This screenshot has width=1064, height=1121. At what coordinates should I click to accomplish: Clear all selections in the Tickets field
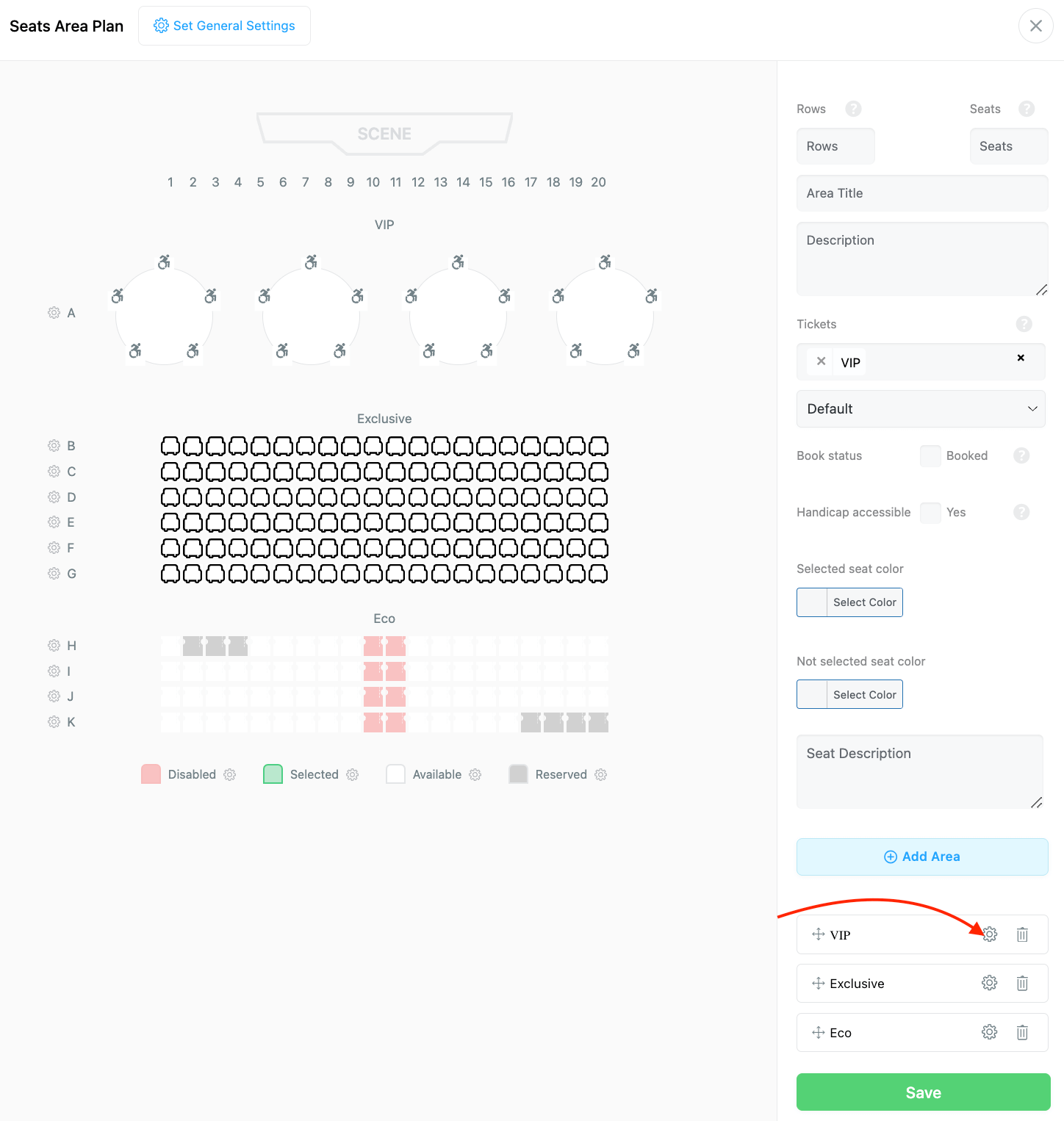(x=1021, y=358)
